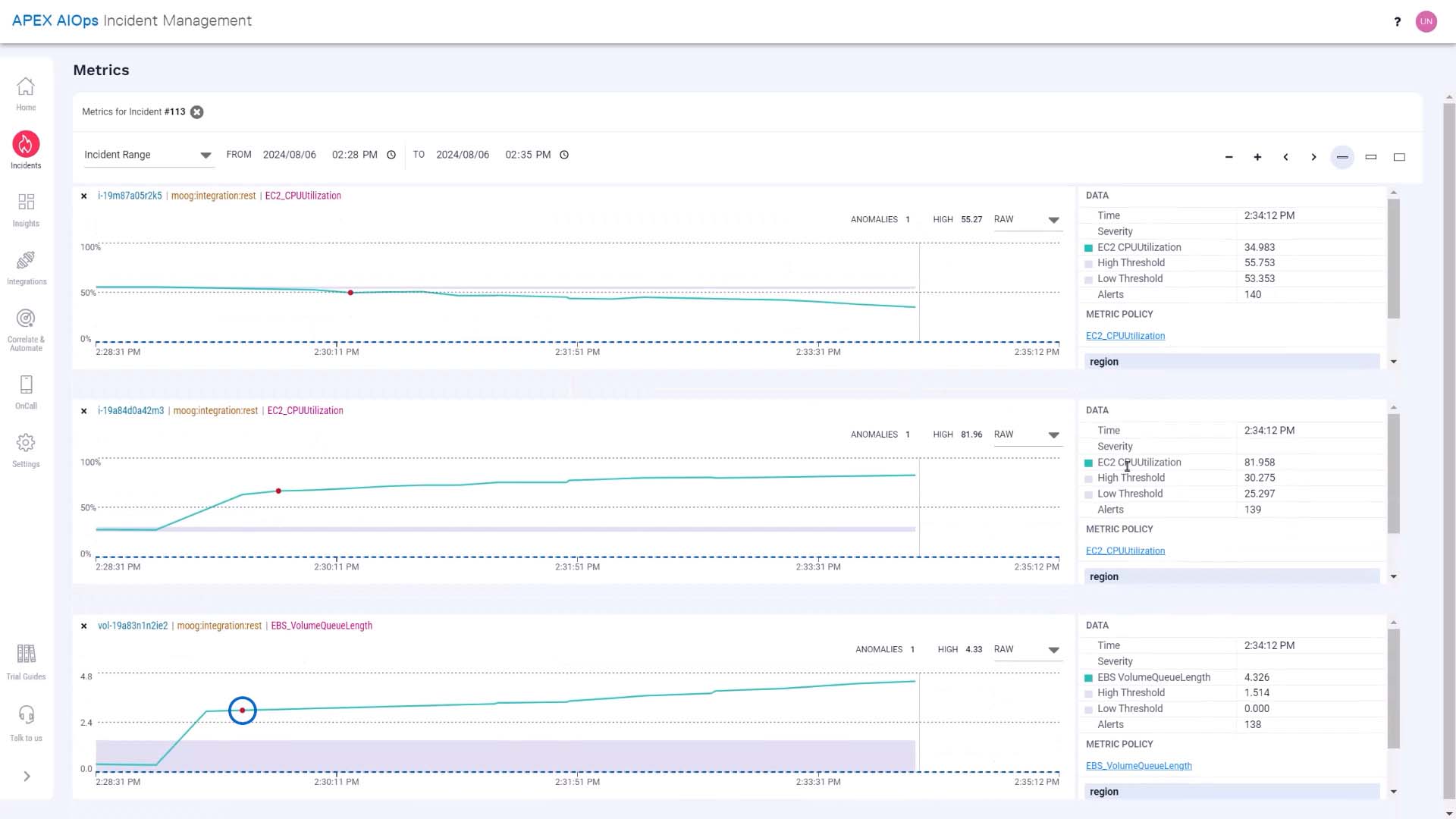Viewport: 1456px width, 819px height.
Task: Remove the vol-19a83n1n2ie2 metric chart
Action: tap(84, 626)
